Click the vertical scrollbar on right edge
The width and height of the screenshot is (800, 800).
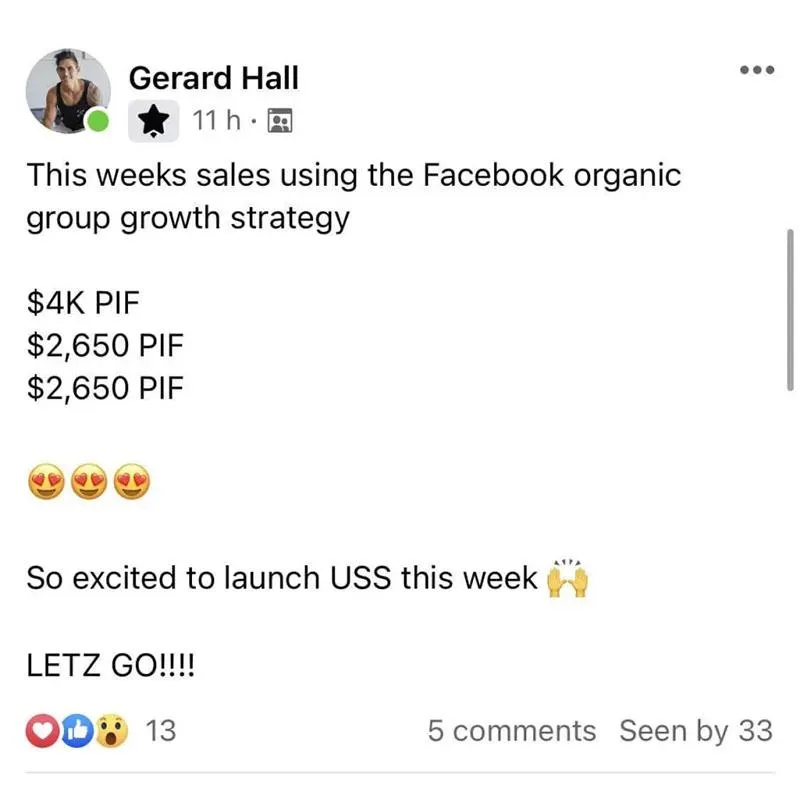click(790, 310)
